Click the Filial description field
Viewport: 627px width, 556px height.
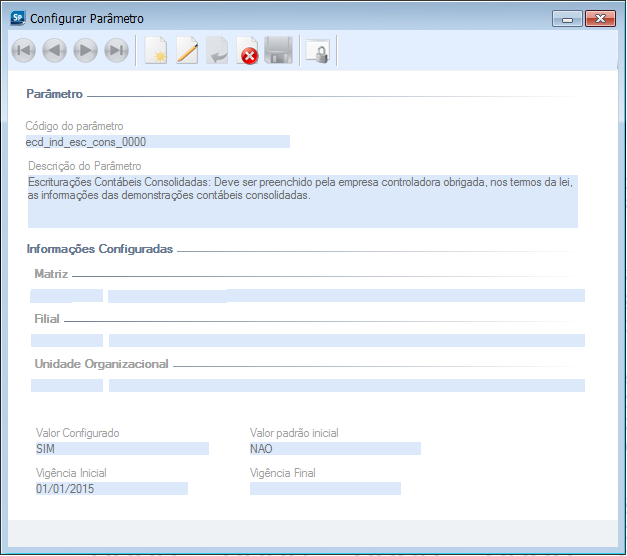click(347, 340)
